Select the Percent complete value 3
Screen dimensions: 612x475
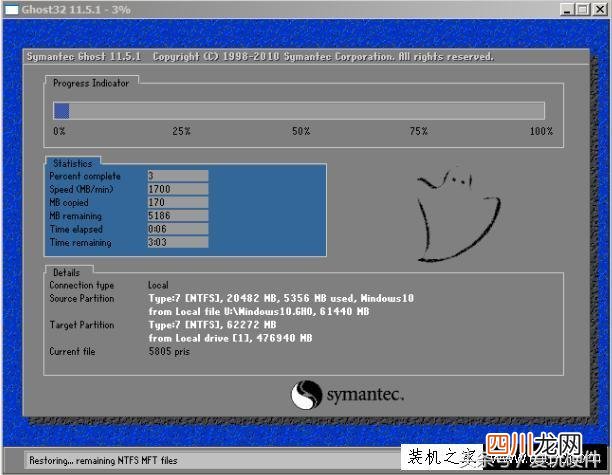178,176
